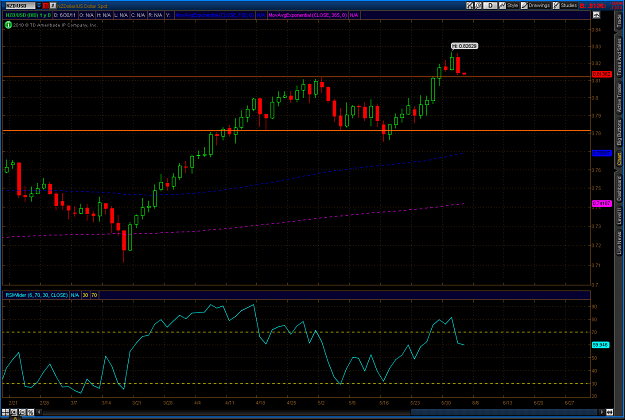Click the RSI 70 overbought level label
This screenshot has height=420, width=625.
(94, 295)
